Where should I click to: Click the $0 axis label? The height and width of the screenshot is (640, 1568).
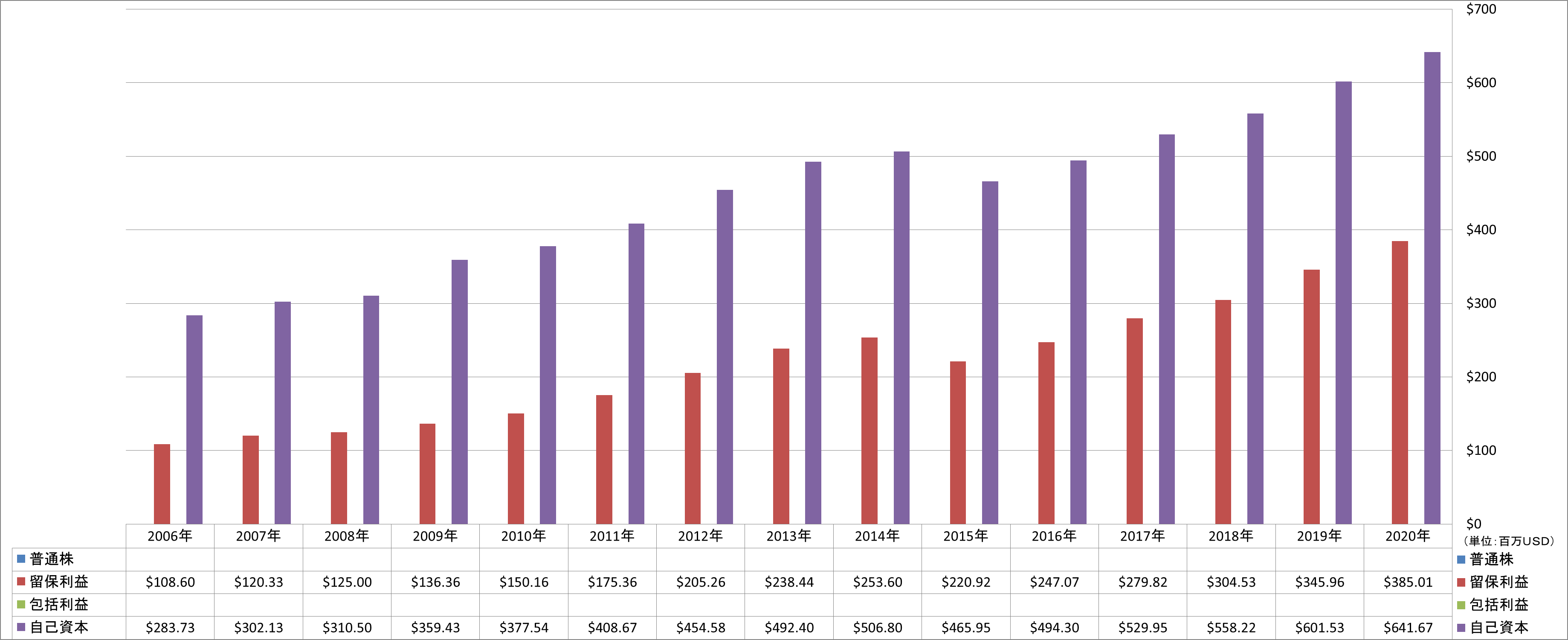1474,524
